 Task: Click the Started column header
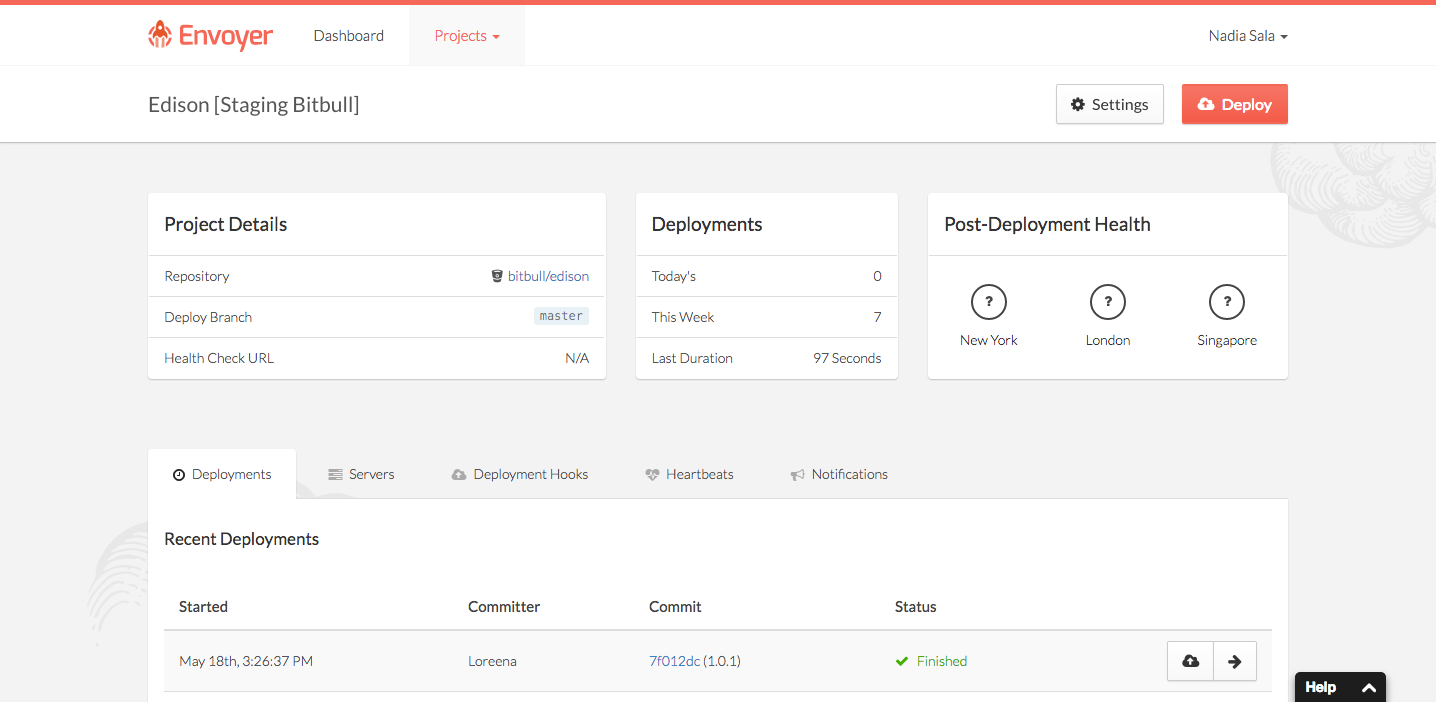coord(203,606)
